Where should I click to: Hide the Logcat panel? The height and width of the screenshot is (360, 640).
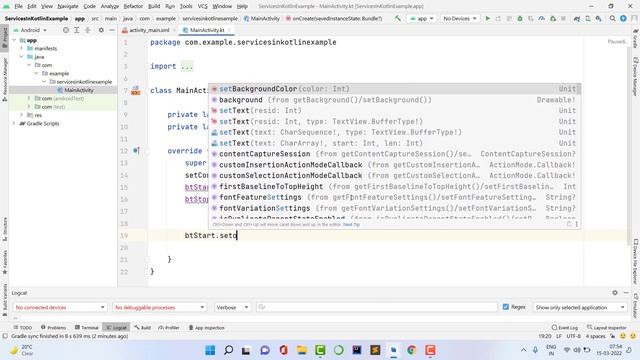coord(626,293)
